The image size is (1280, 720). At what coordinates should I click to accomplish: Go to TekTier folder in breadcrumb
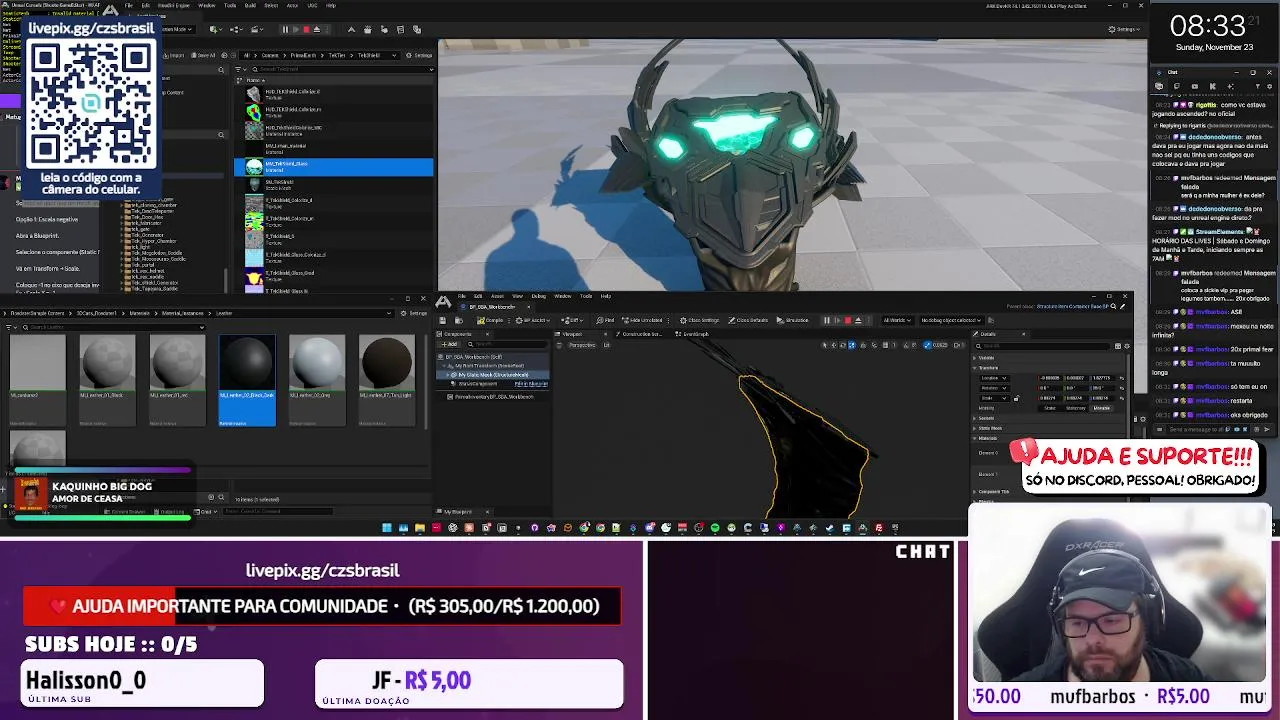(x=337, y=55)
